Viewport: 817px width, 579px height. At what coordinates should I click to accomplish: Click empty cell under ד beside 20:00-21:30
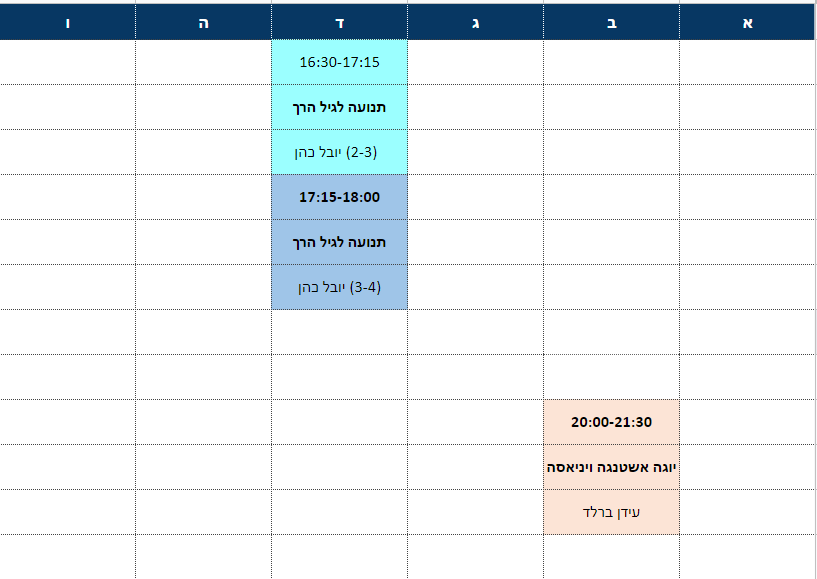[x=339, y=422]
